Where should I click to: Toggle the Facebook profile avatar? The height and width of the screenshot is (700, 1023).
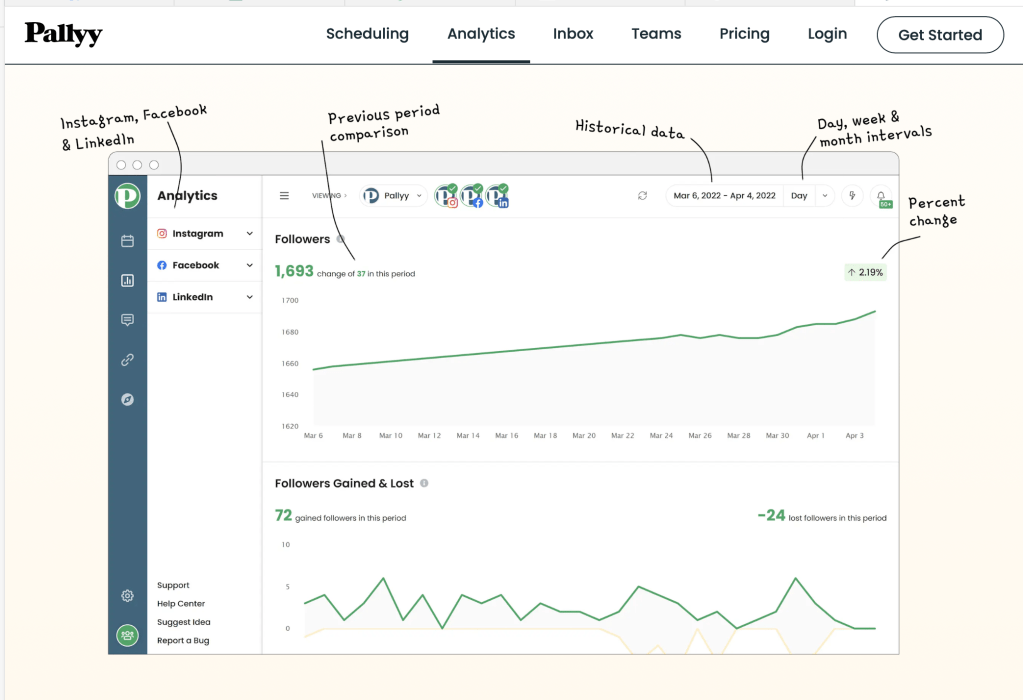click(x=472, y=196)
